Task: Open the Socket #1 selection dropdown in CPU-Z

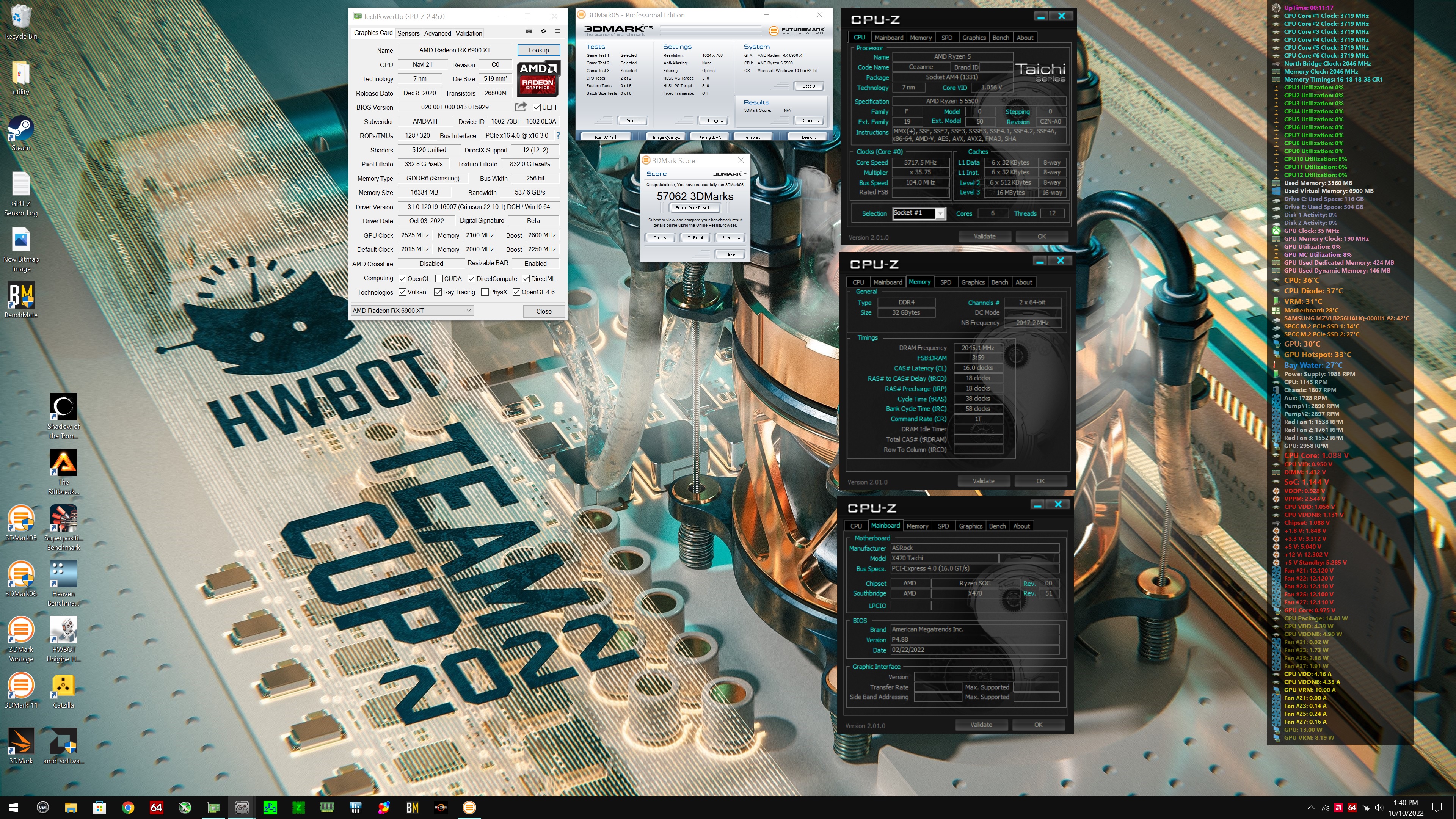Action: coord(919,213)
